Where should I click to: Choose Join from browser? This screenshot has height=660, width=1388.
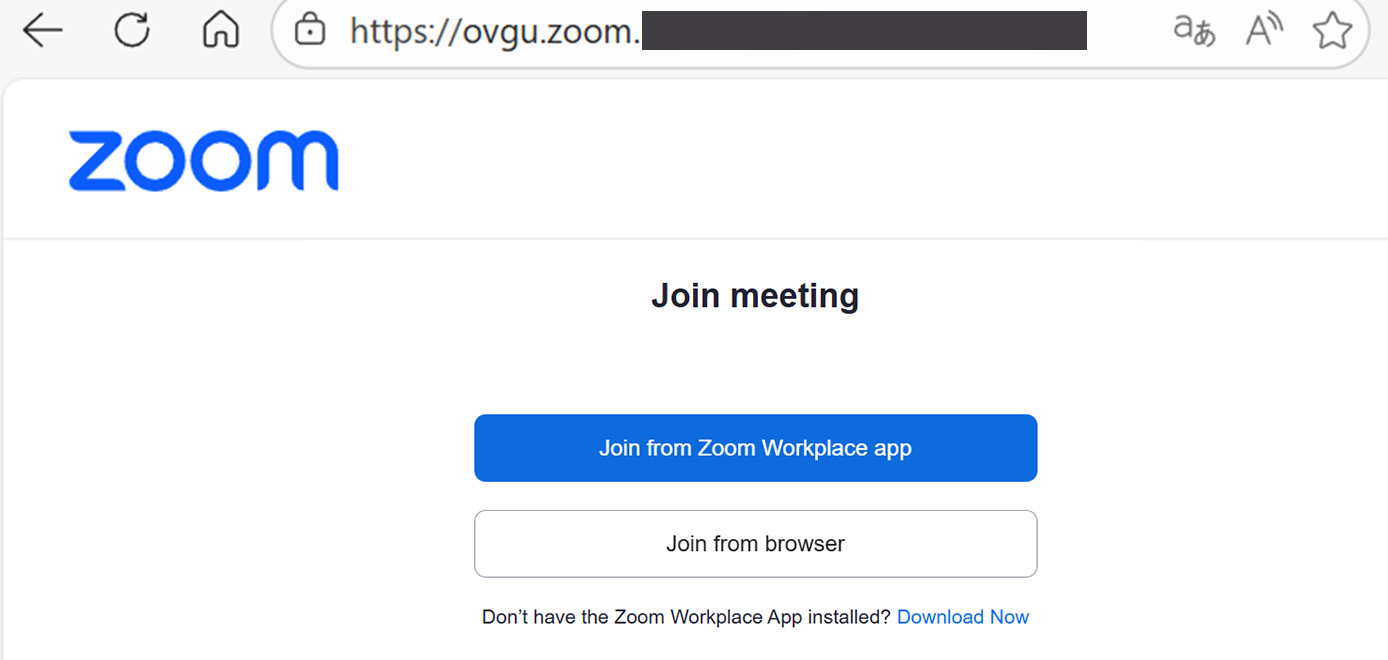(755, 544)
